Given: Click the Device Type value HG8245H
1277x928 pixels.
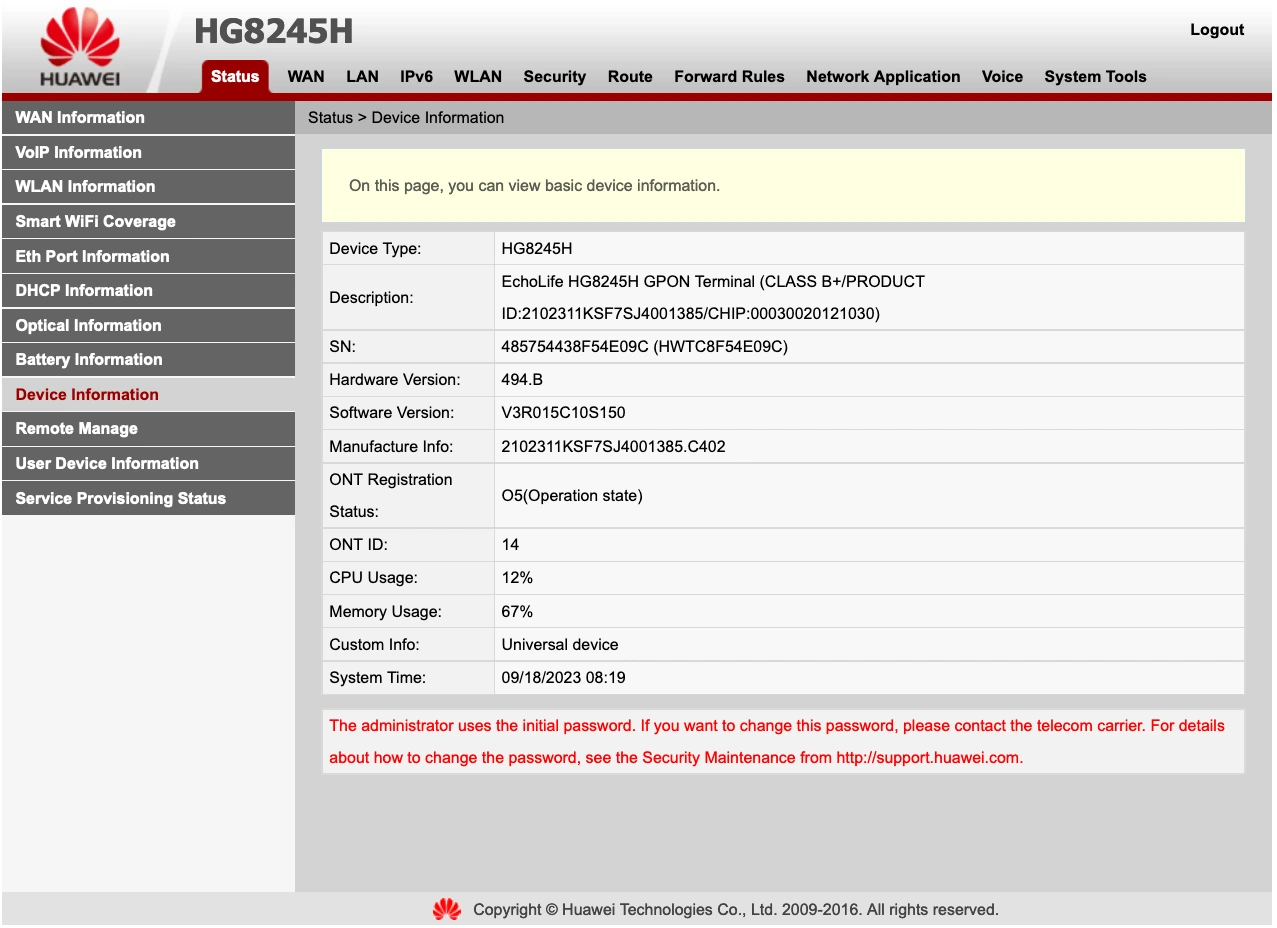Looking at the screenshot, I should pyautogui.click(x=537, y=249).
